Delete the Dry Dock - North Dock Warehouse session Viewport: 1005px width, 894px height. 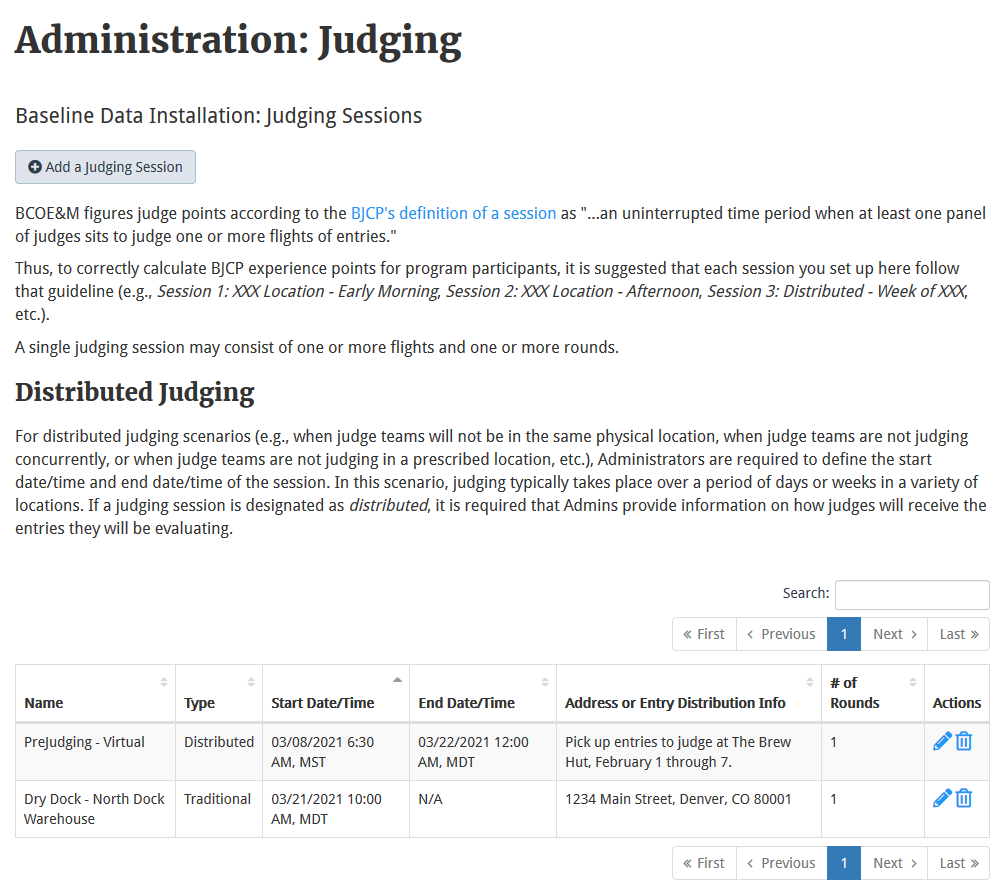(x=963, y=797)
